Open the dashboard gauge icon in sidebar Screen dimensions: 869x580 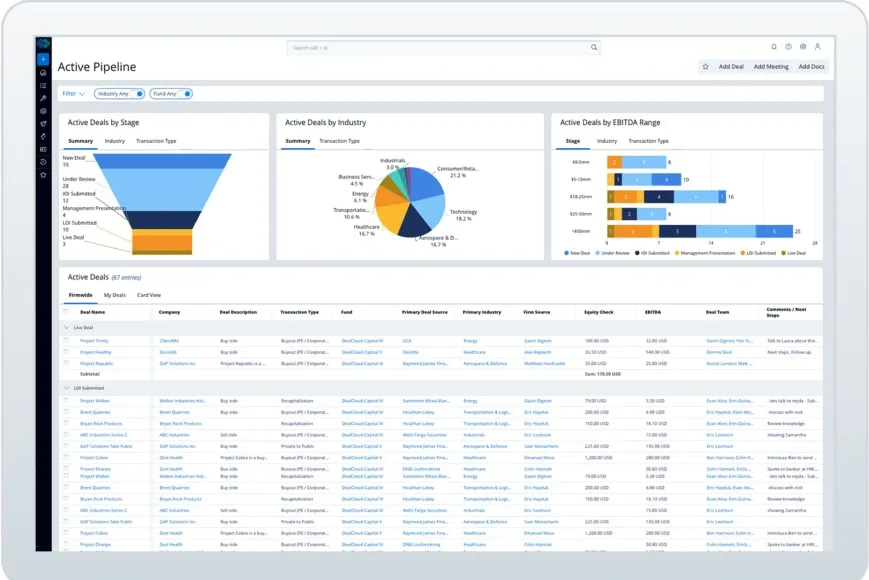[x=43, y=73]
